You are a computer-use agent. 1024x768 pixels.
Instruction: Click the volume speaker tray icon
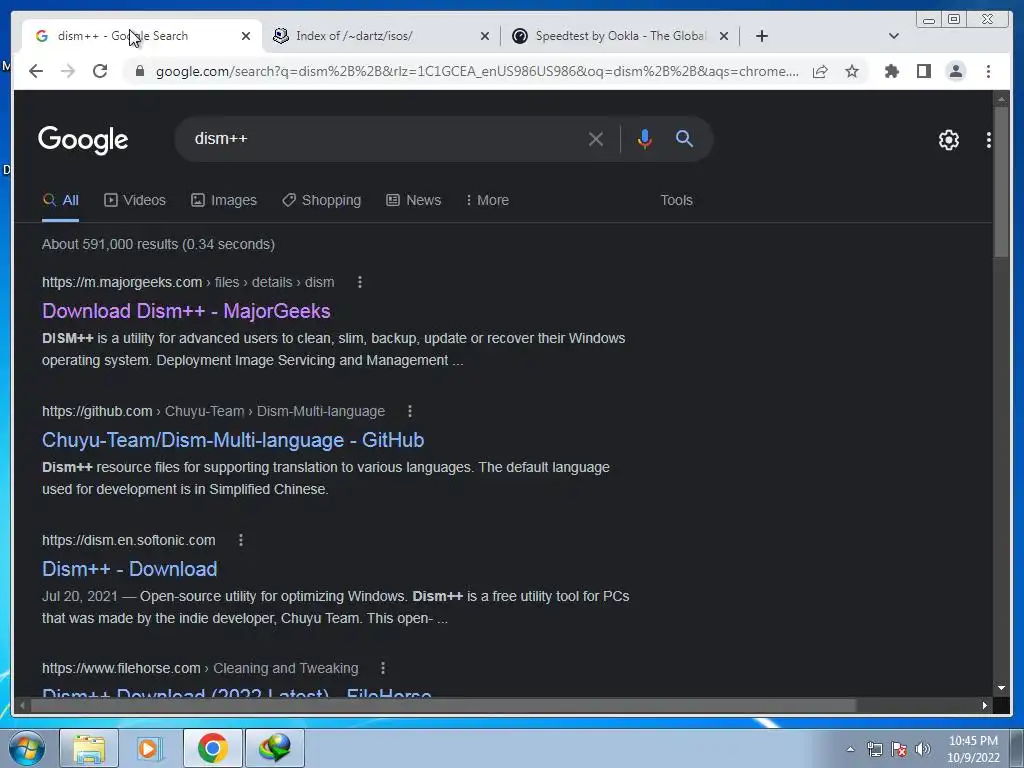click(922, 749)
